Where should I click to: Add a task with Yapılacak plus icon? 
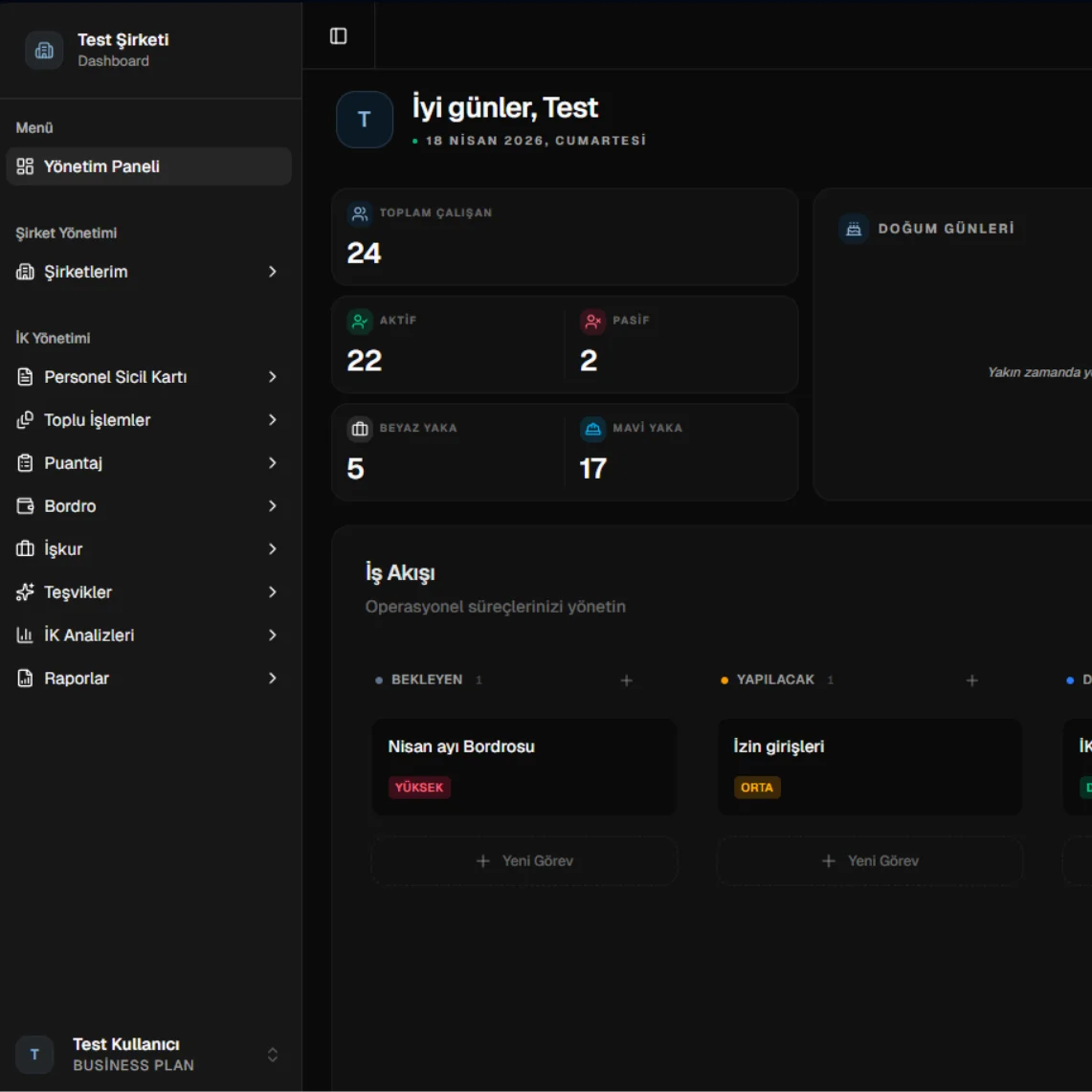[972, 680]
